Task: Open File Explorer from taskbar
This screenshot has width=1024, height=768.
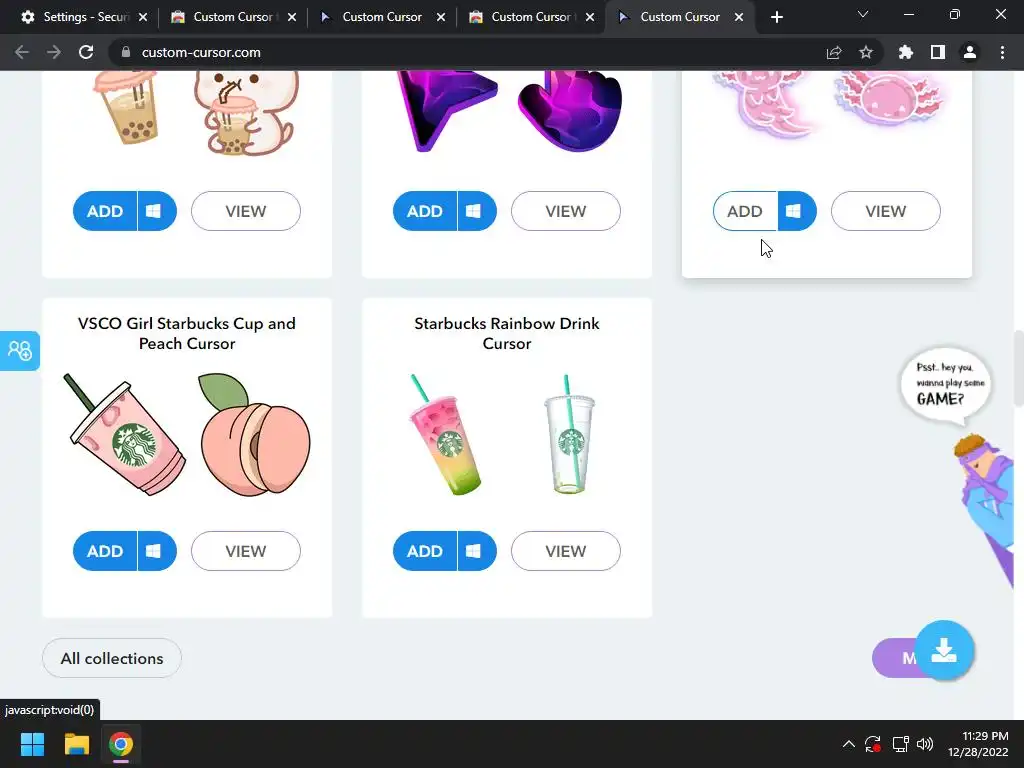Action: click(x=76, y=744)
